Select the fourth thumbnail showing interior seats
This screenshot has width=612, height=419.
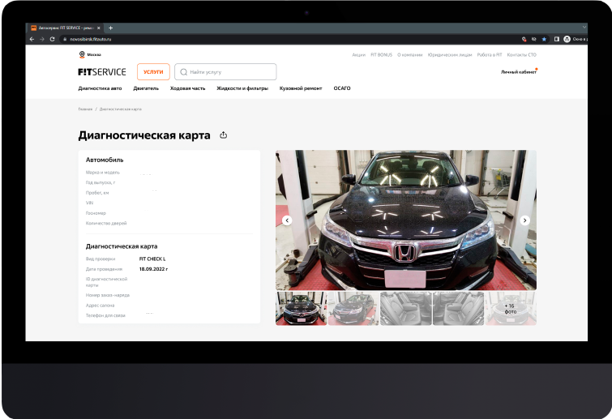(x=458, y=309)
